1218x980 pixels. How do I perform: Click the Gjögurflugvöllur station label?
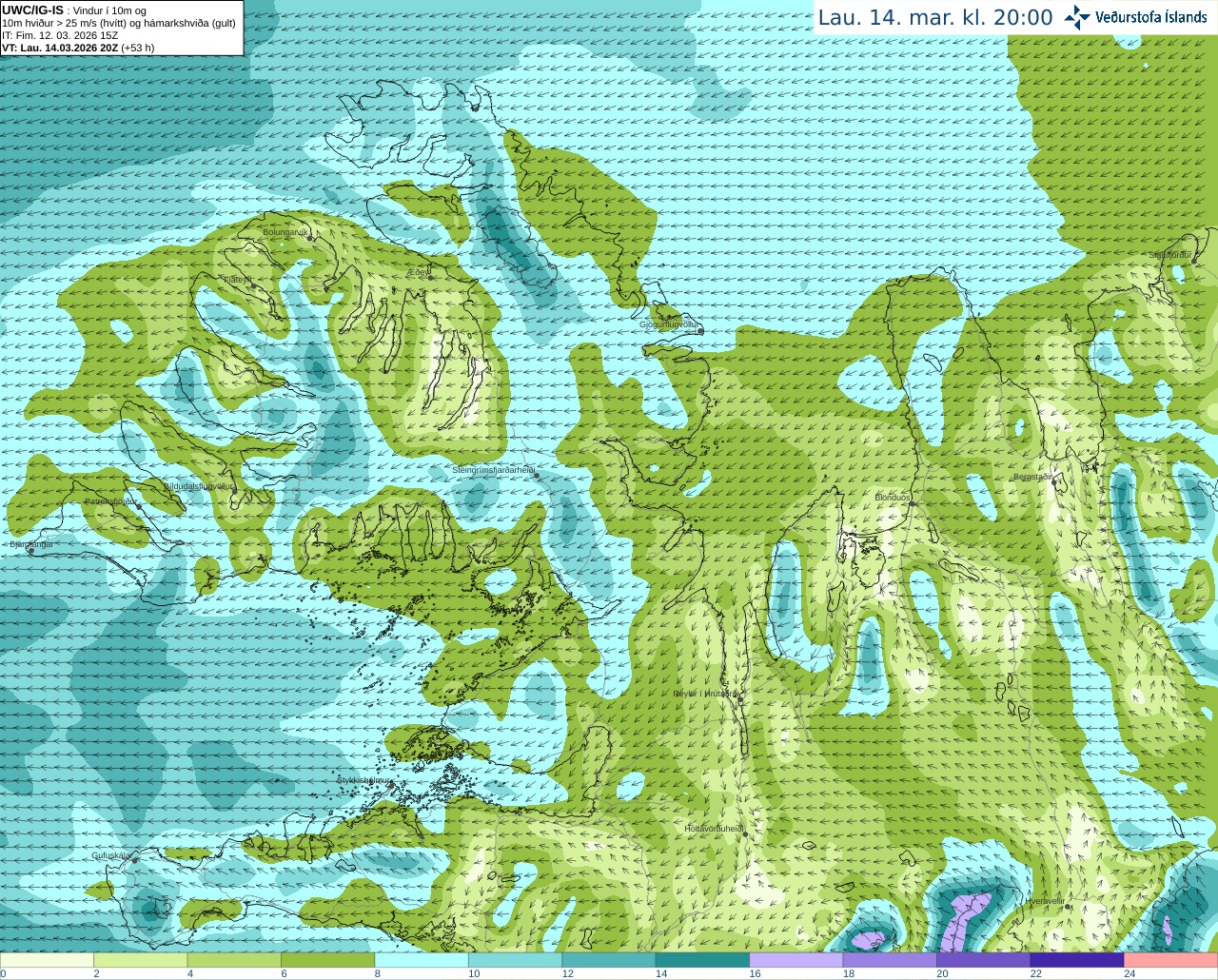click(669, 324)
